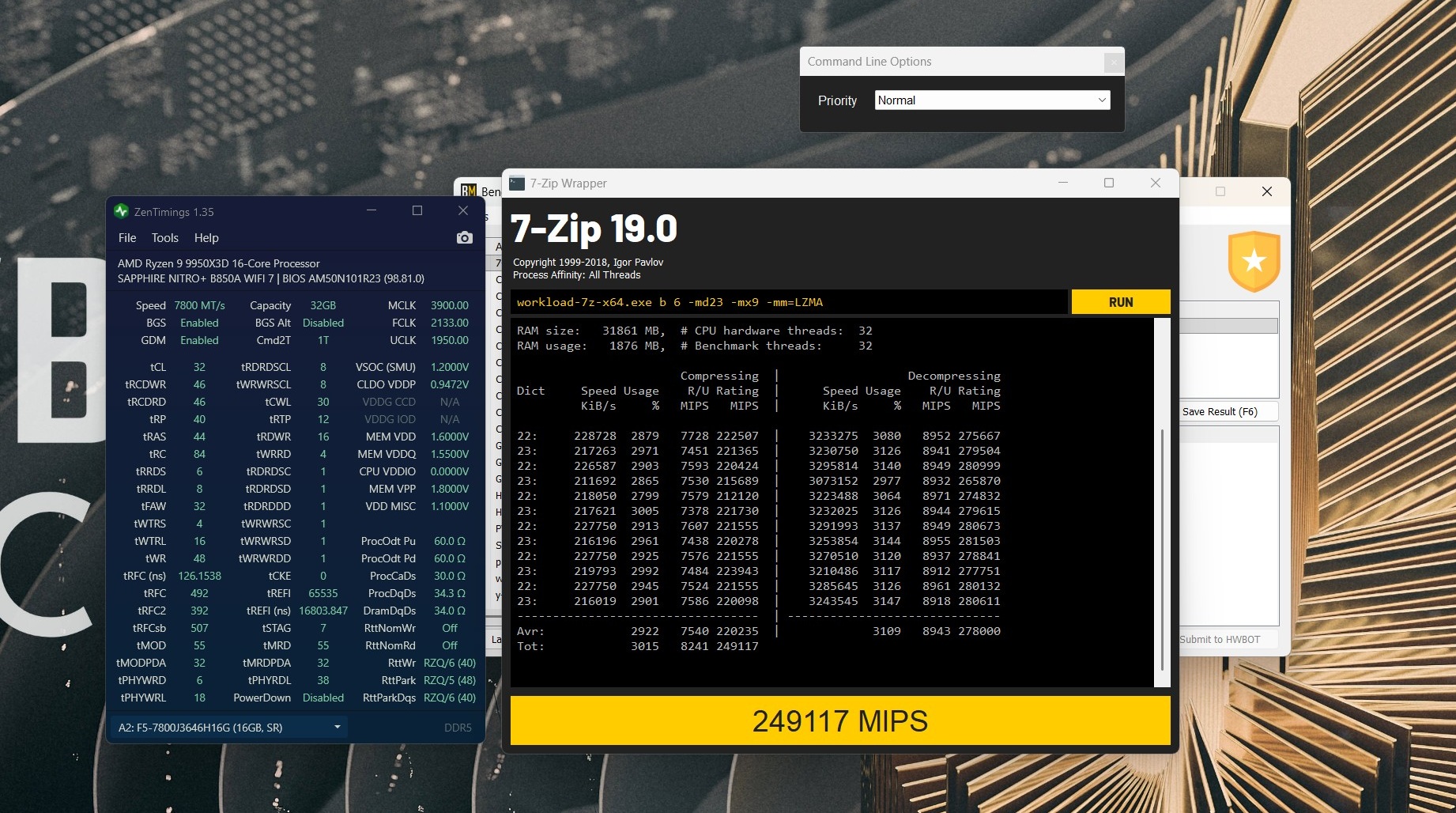Viewport: 1456px width, 813px height.
Task: Click the workload command line input field
Action: [789, 302]
